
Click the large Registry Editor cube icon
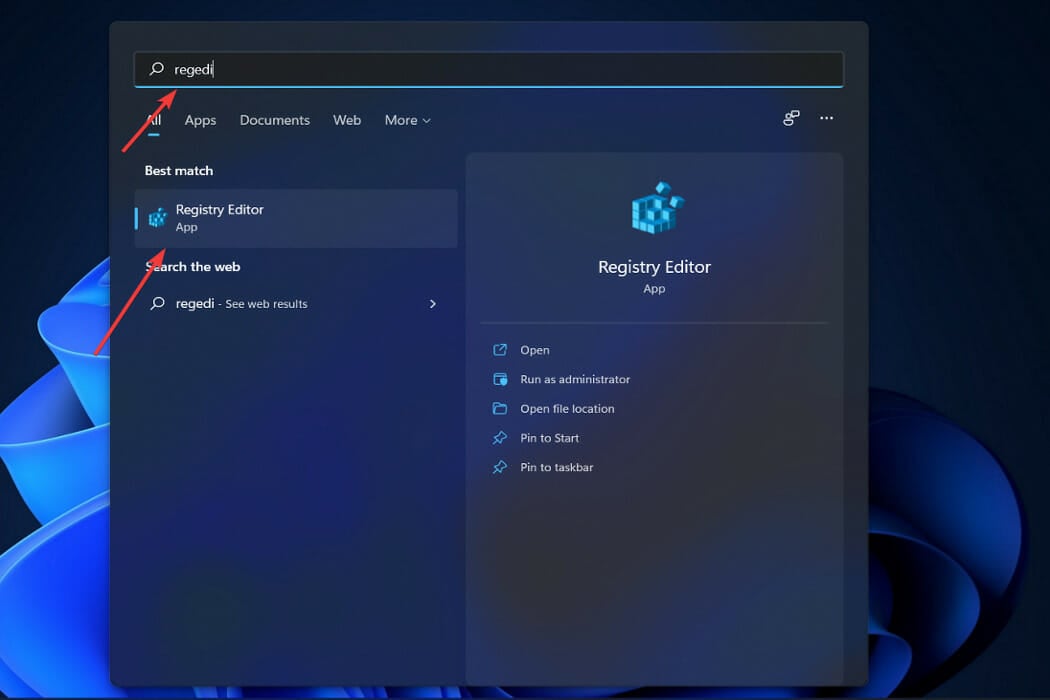tap(657, 208)
